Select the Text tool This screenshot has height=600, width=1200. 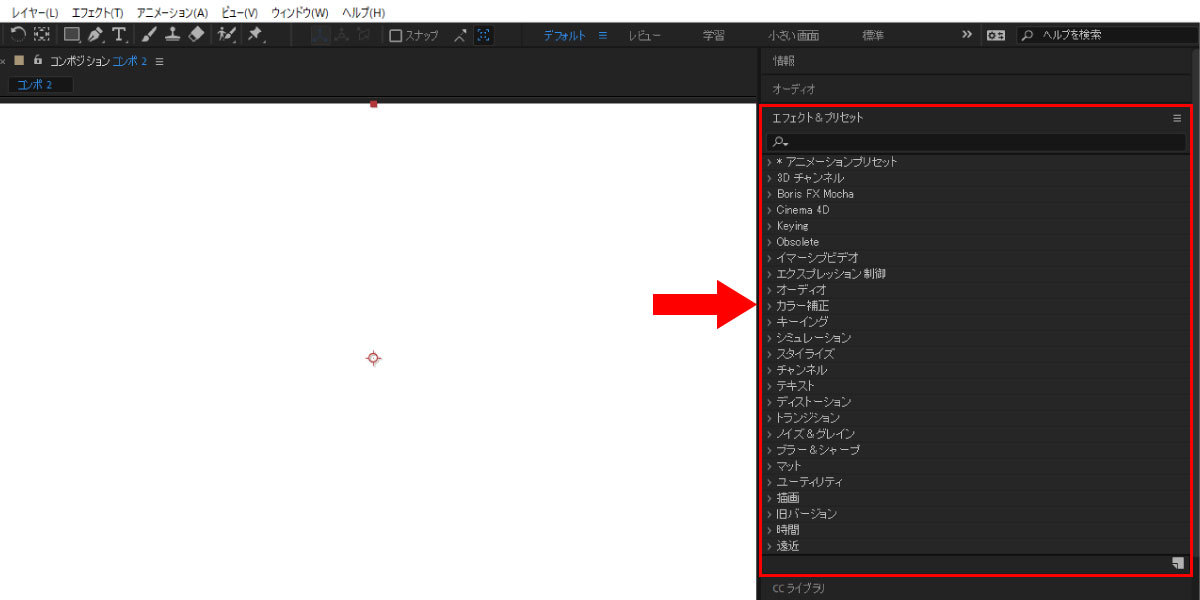coord(119,34)
